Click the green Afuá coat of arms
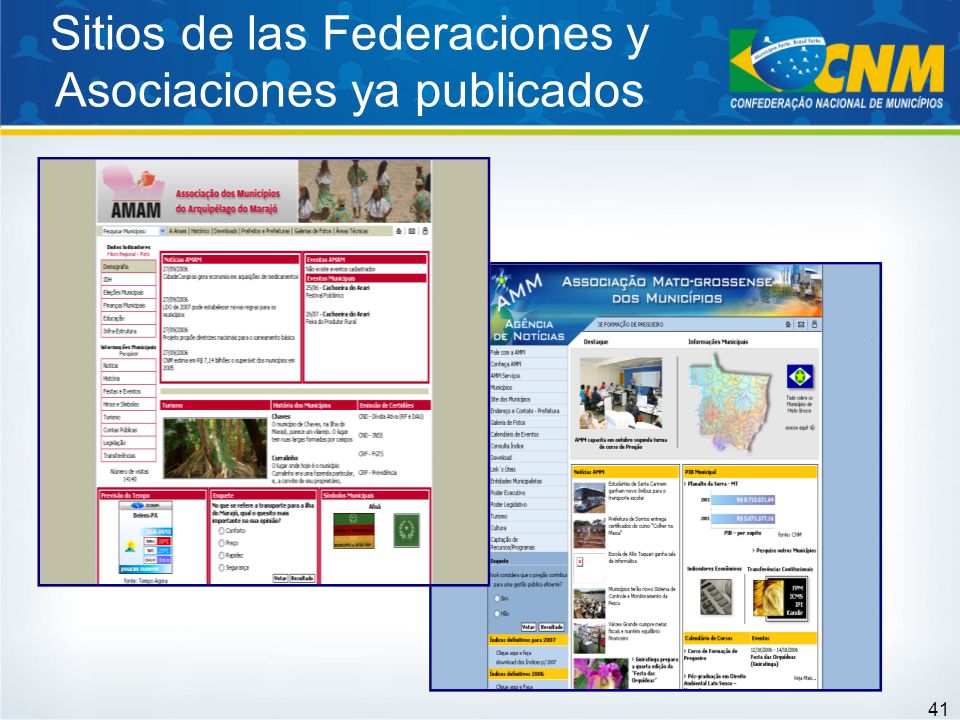This screenshot has width=960, height=720. pyautogui.click(x=406, y=530)
